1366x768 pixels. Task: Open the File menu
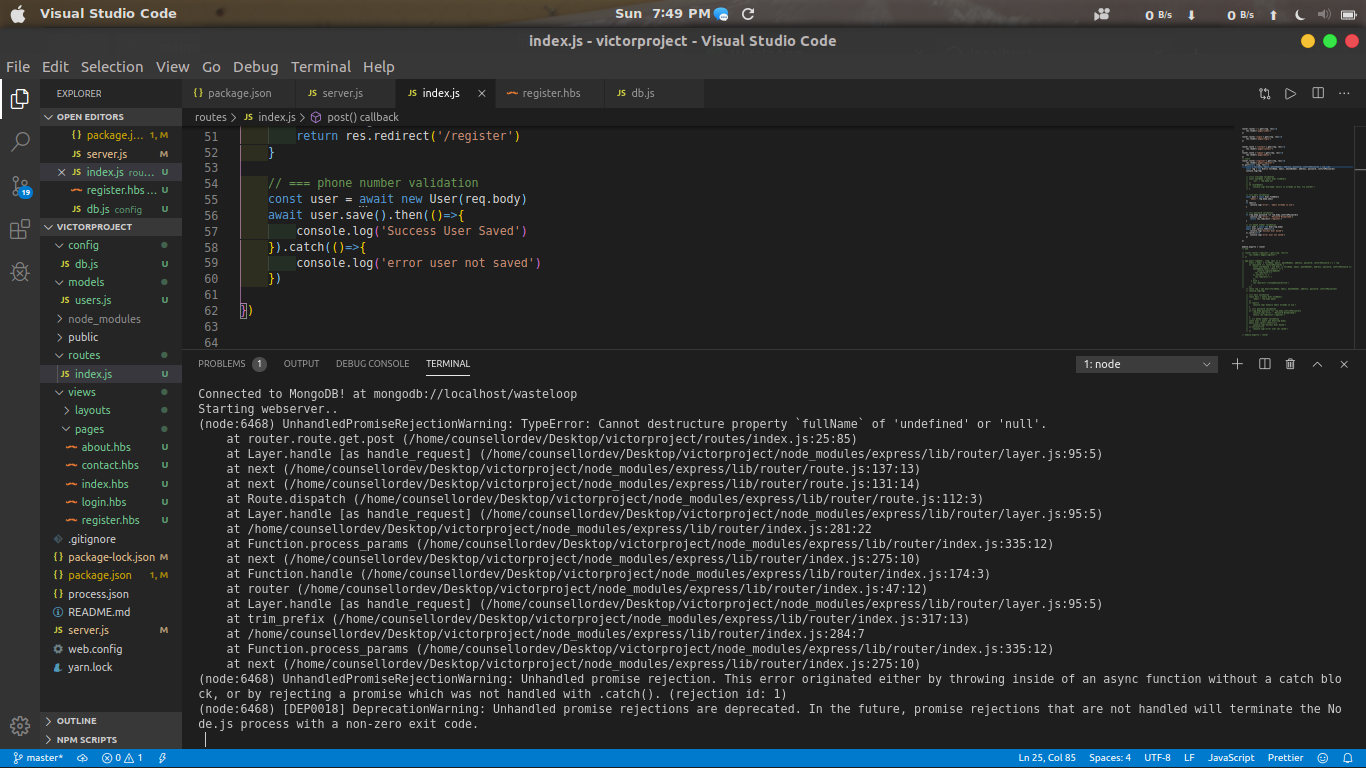[18, 67]
